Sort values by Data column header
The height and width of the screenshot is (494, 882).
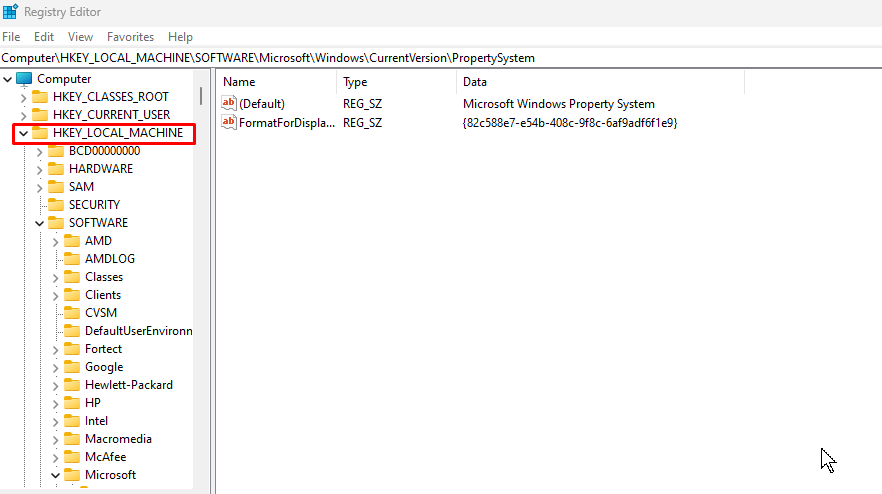[600, 82]
